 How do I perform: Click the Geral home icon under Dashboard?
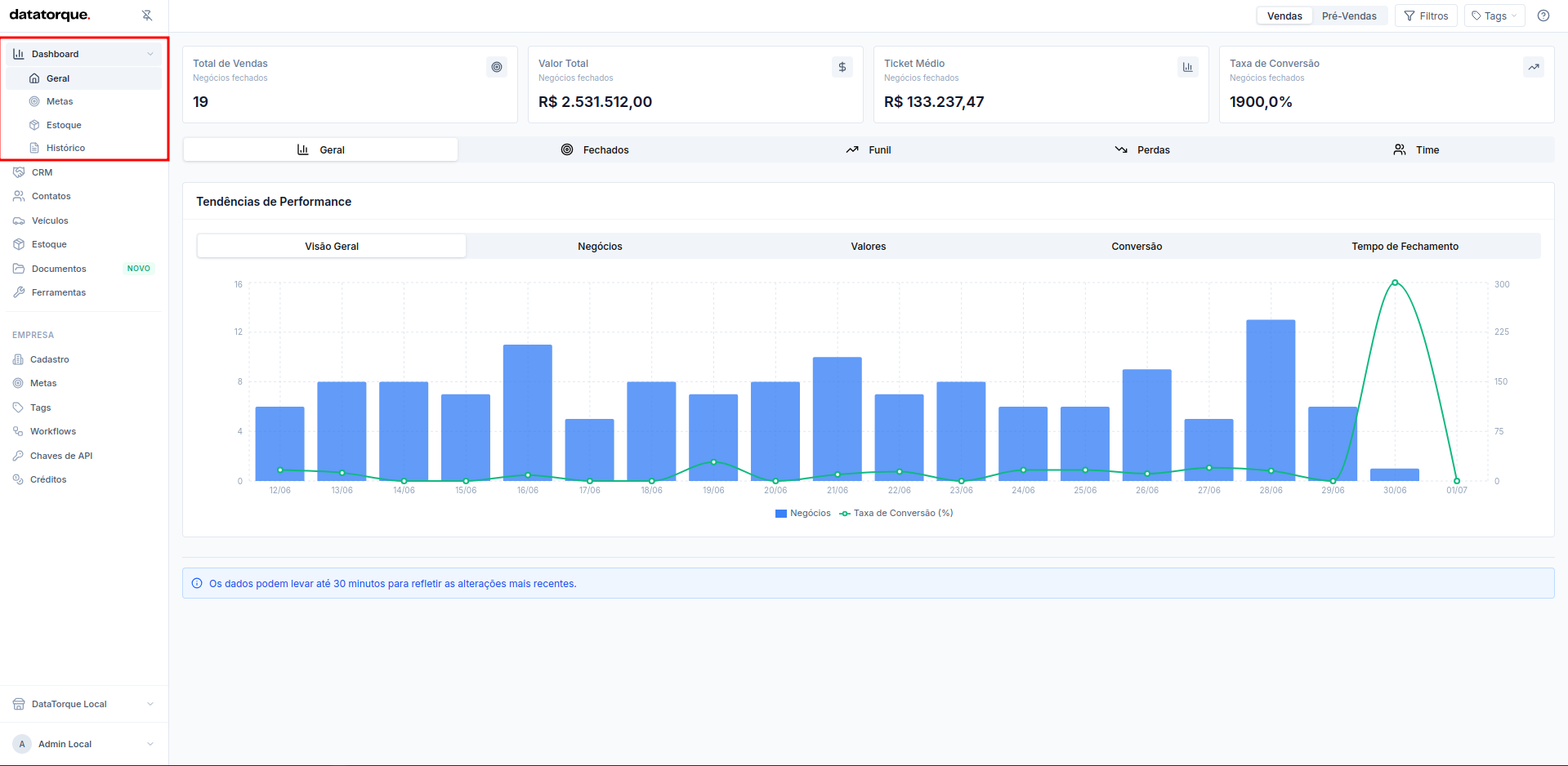34,78
